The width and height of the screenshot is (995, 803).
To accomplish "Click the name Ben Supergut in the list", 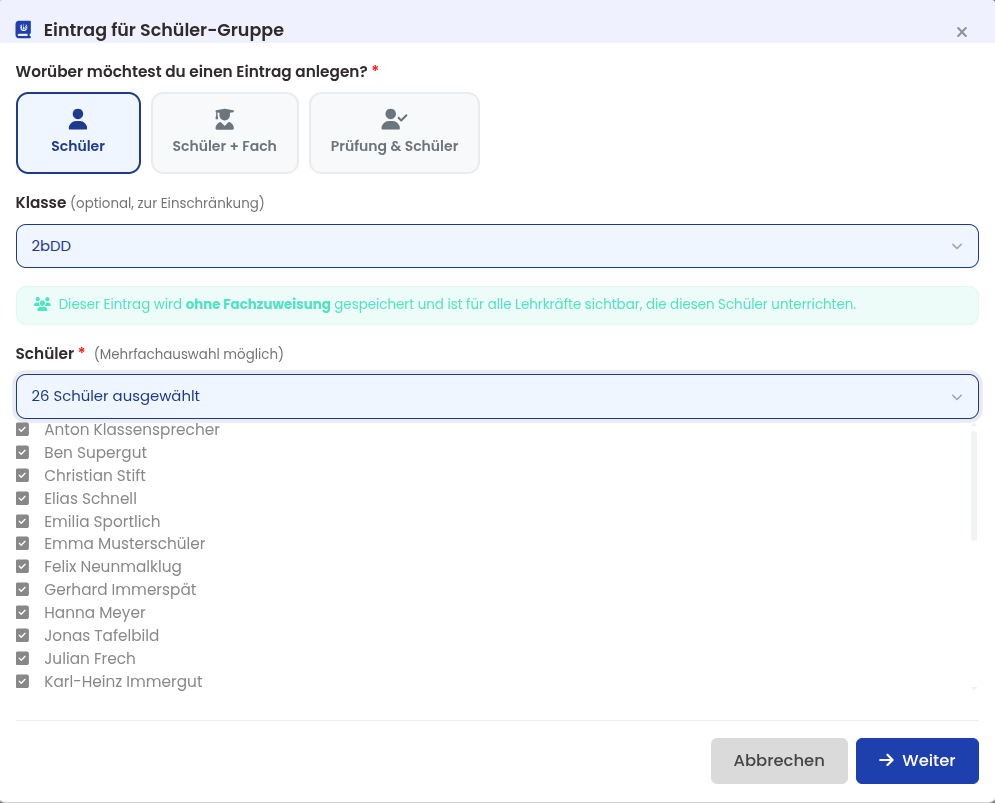I will click(95, 453).
